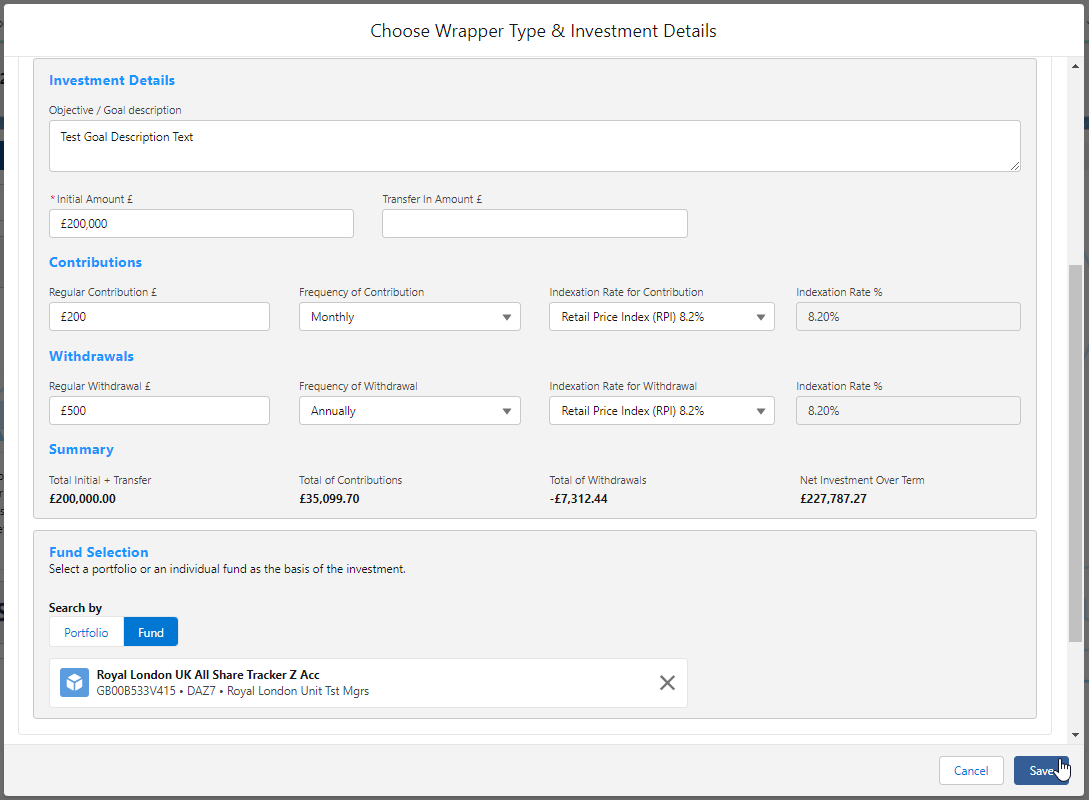This screenshot has height=800, width=1089.
Task: Click the Fund Selection section heading
Action: click(x=99, y=552)
